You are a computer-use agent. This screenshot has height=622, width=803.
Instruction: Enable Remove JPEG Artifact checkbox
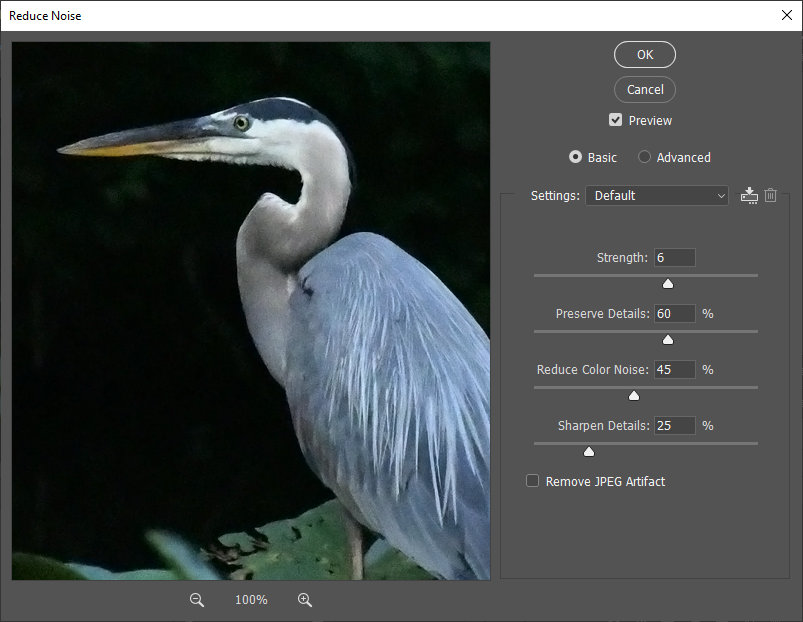[533, 481]
